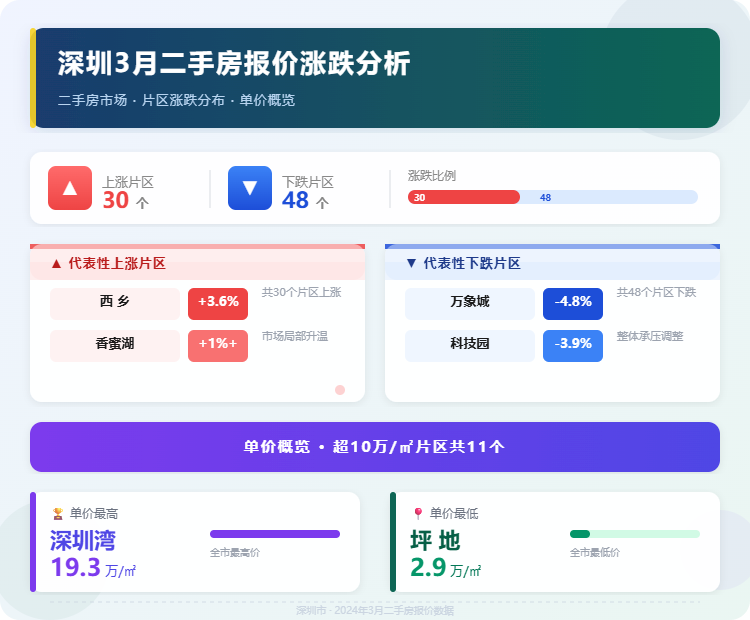Screen dimensions: 750x620
Task: Click the red 30 segment of ratio bar
Action: tap(463, 197)
